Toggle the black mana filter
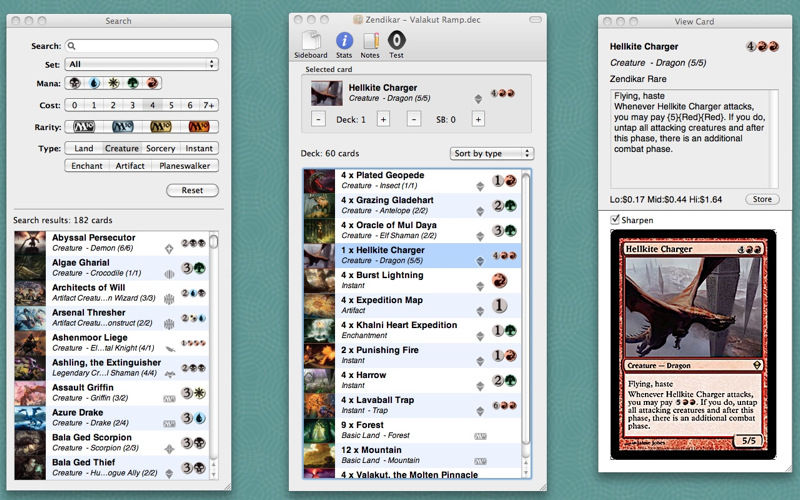 tap(75, 83)
